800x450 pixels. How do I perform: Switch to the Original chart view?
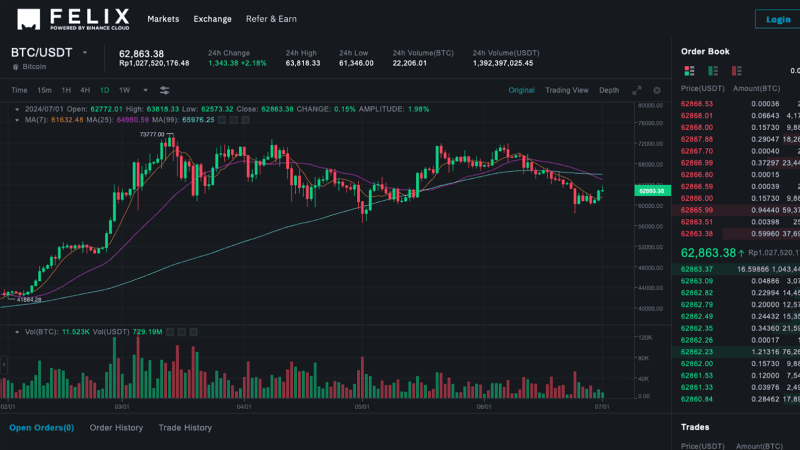pyautogui.click(x=521, y=90)
